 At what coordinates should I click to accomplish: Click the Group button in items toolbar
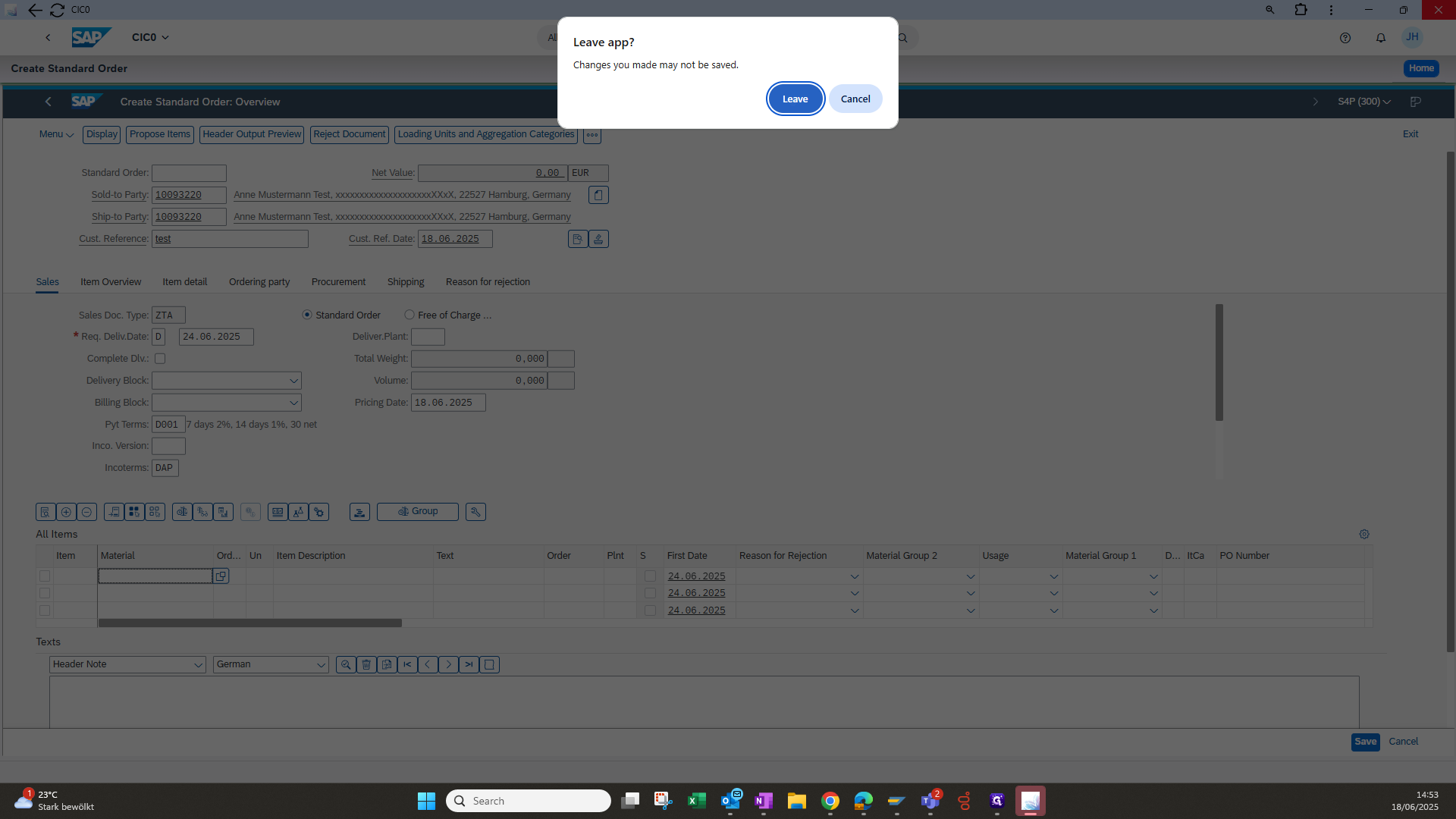tap(418, 512)
